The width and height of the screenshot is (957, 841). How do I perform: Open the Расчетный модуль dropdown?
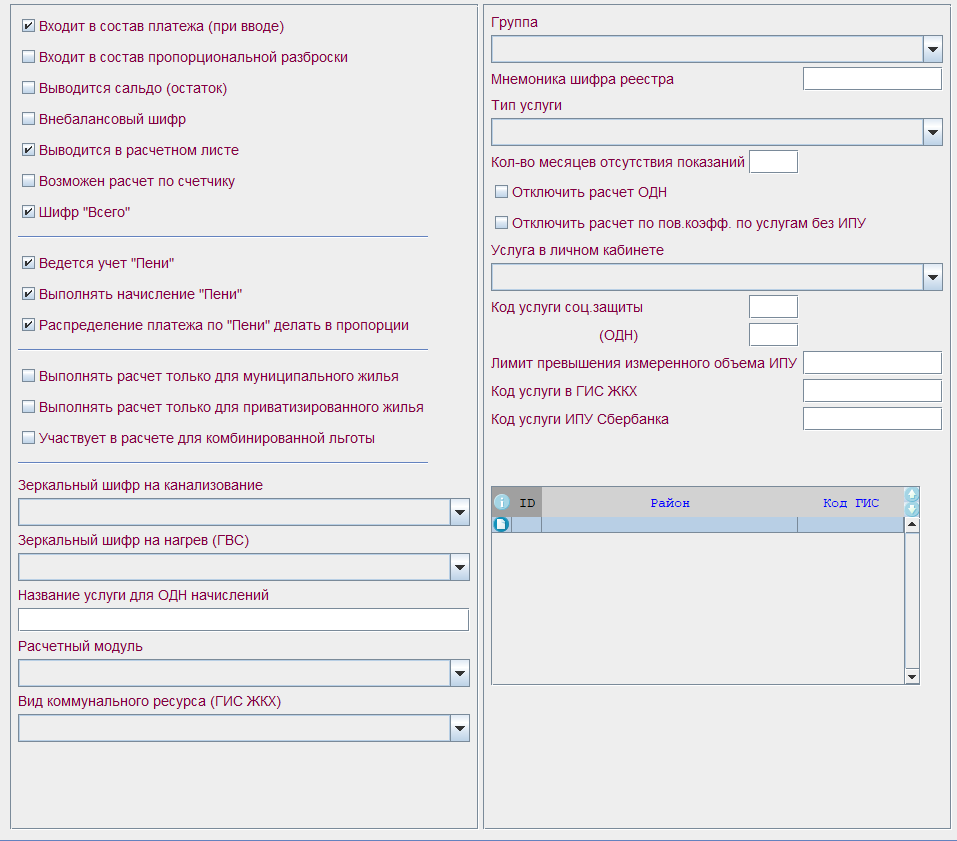tap(460, 673)
